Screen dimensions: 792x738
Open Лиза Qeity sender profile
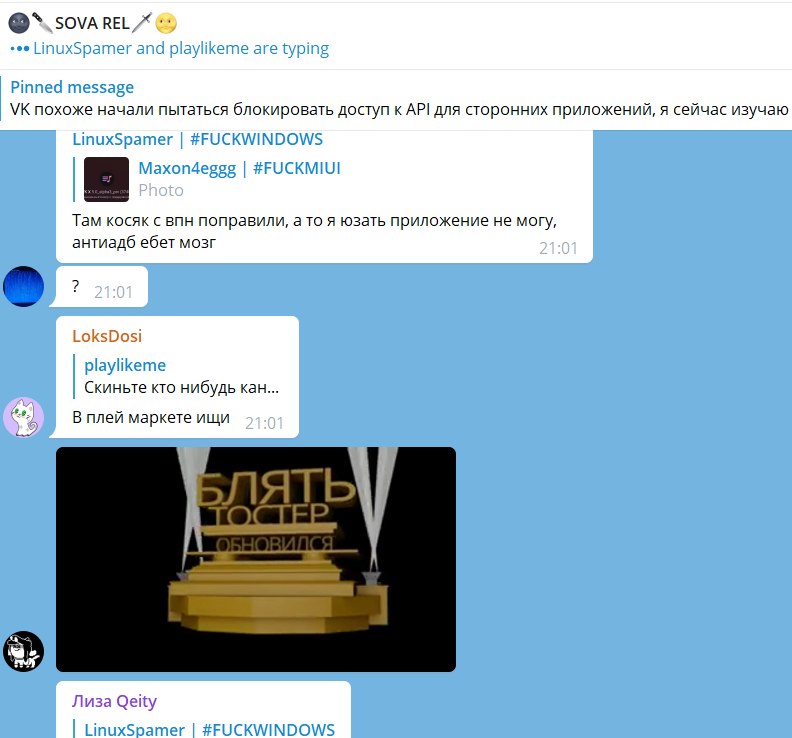click(x=114, y=701)
